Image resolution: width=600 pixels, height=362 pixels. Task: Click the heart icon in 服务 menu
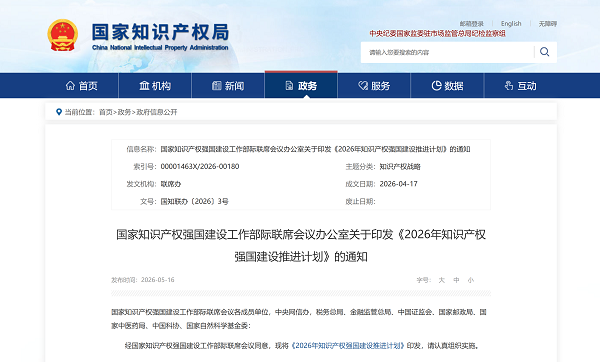click(x=363, y=85)
